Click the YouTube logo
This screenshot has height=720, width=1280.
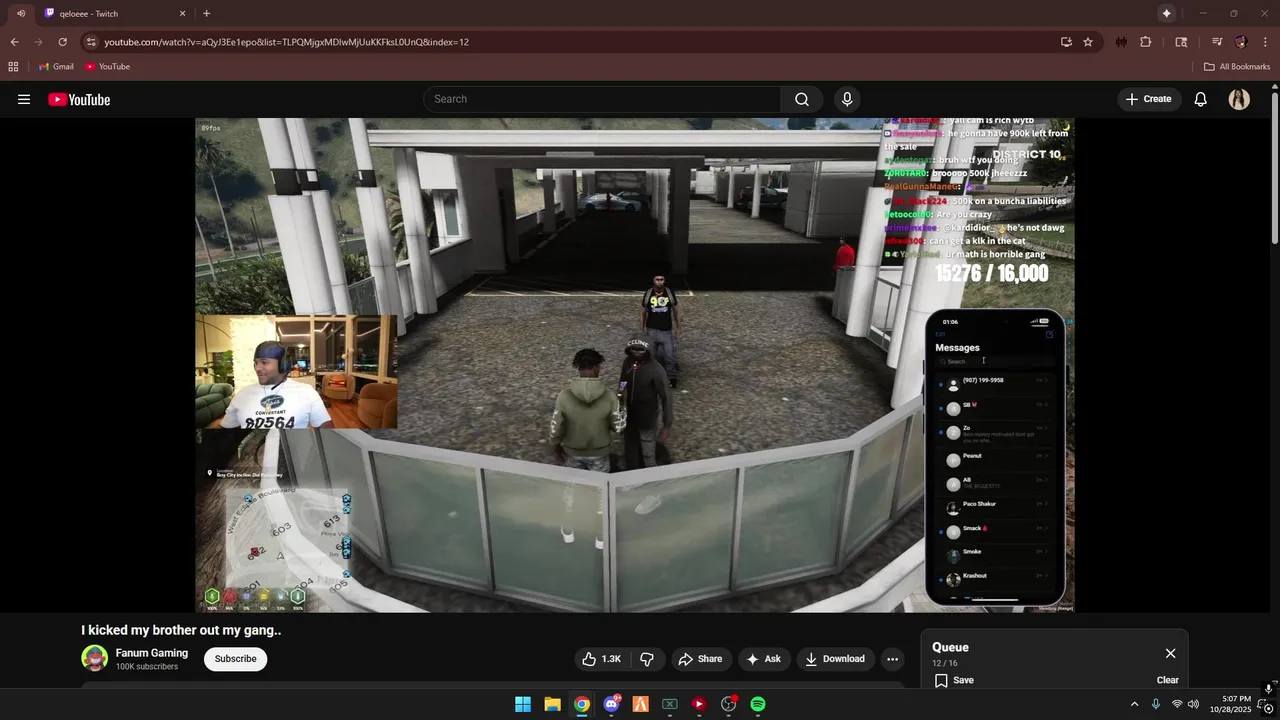pos(79,99)
